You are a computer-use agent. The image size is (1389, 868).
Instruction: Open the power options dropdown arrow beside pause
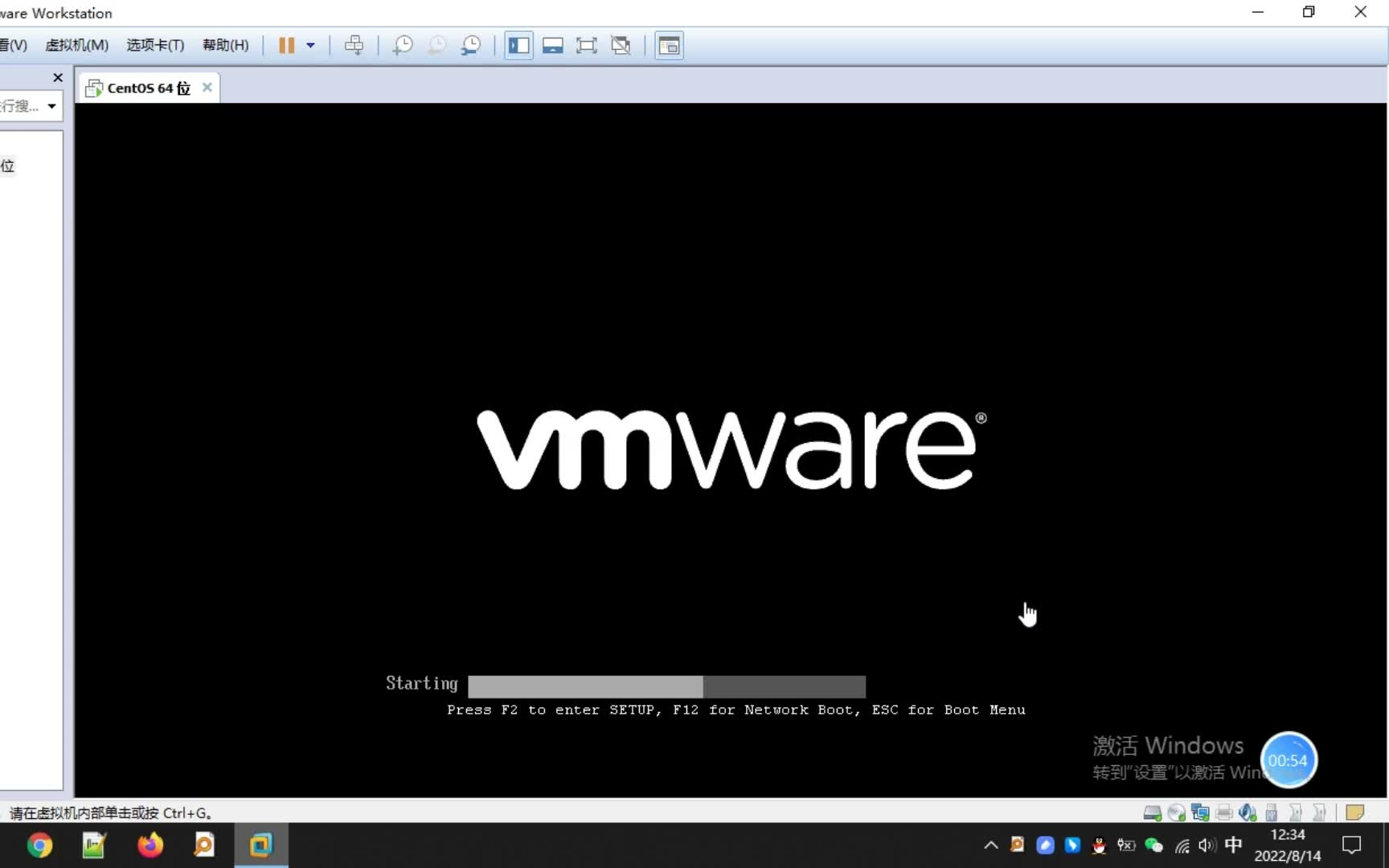point(310,46)
